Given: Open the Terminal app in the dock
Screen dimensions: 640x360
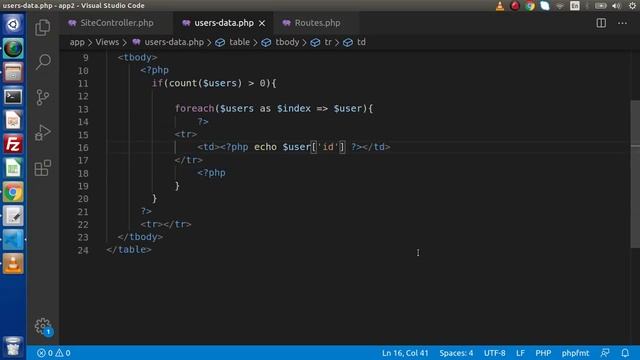Looking at the screenshot, I should click(x=13, y=96).
